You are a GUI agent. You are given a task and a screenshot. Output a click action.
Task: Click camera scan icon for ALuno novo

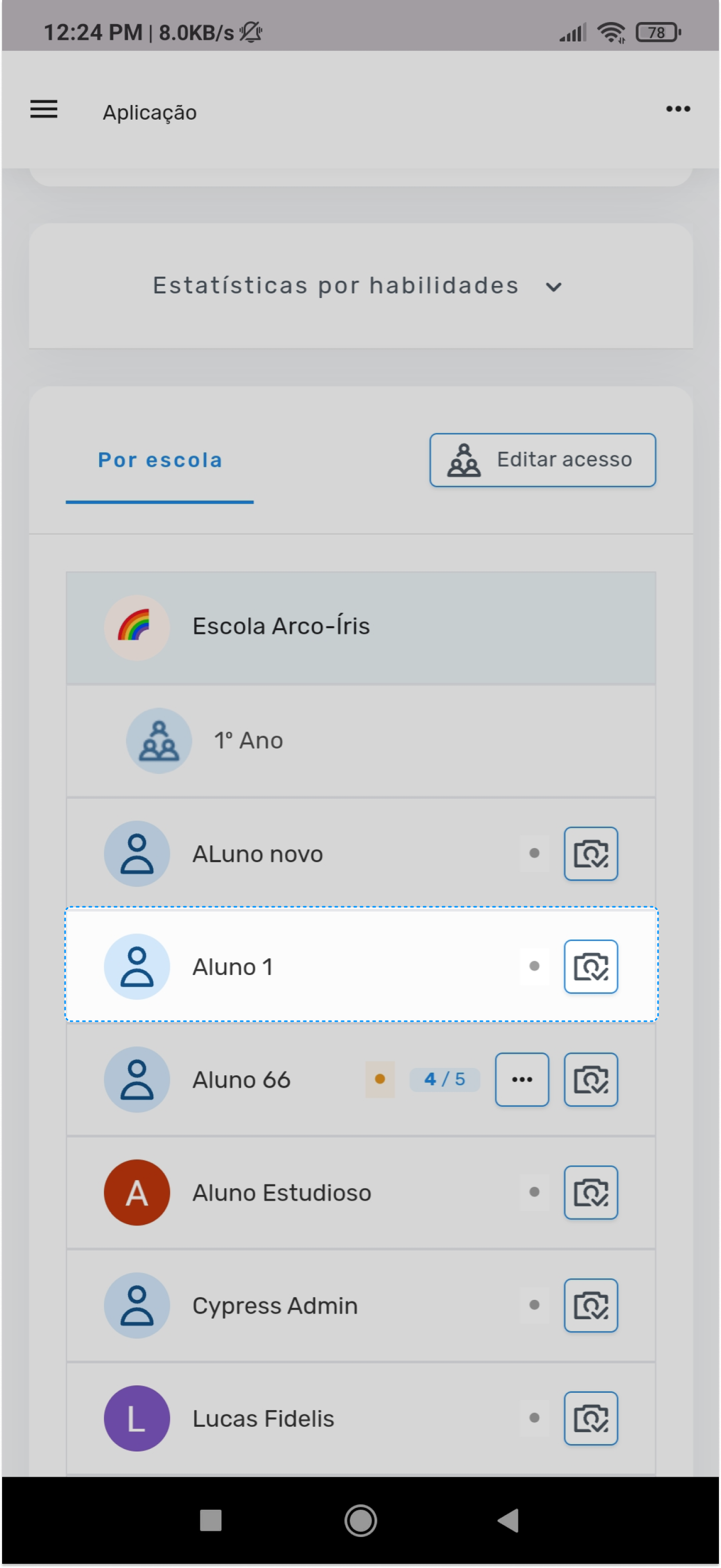tap(591, 853)
